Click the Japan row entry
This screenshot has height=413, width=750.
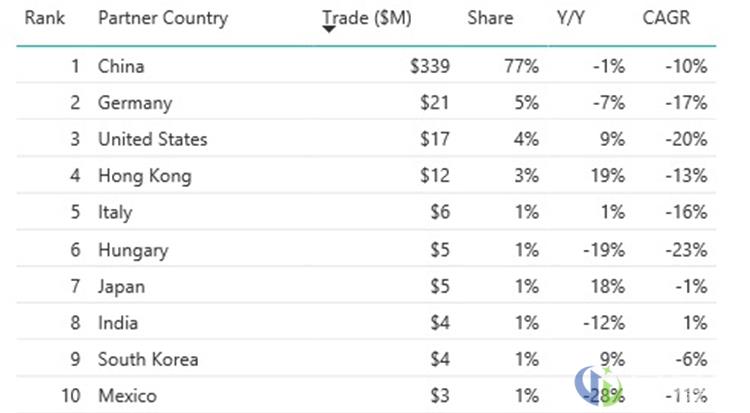tap(366, 286)
